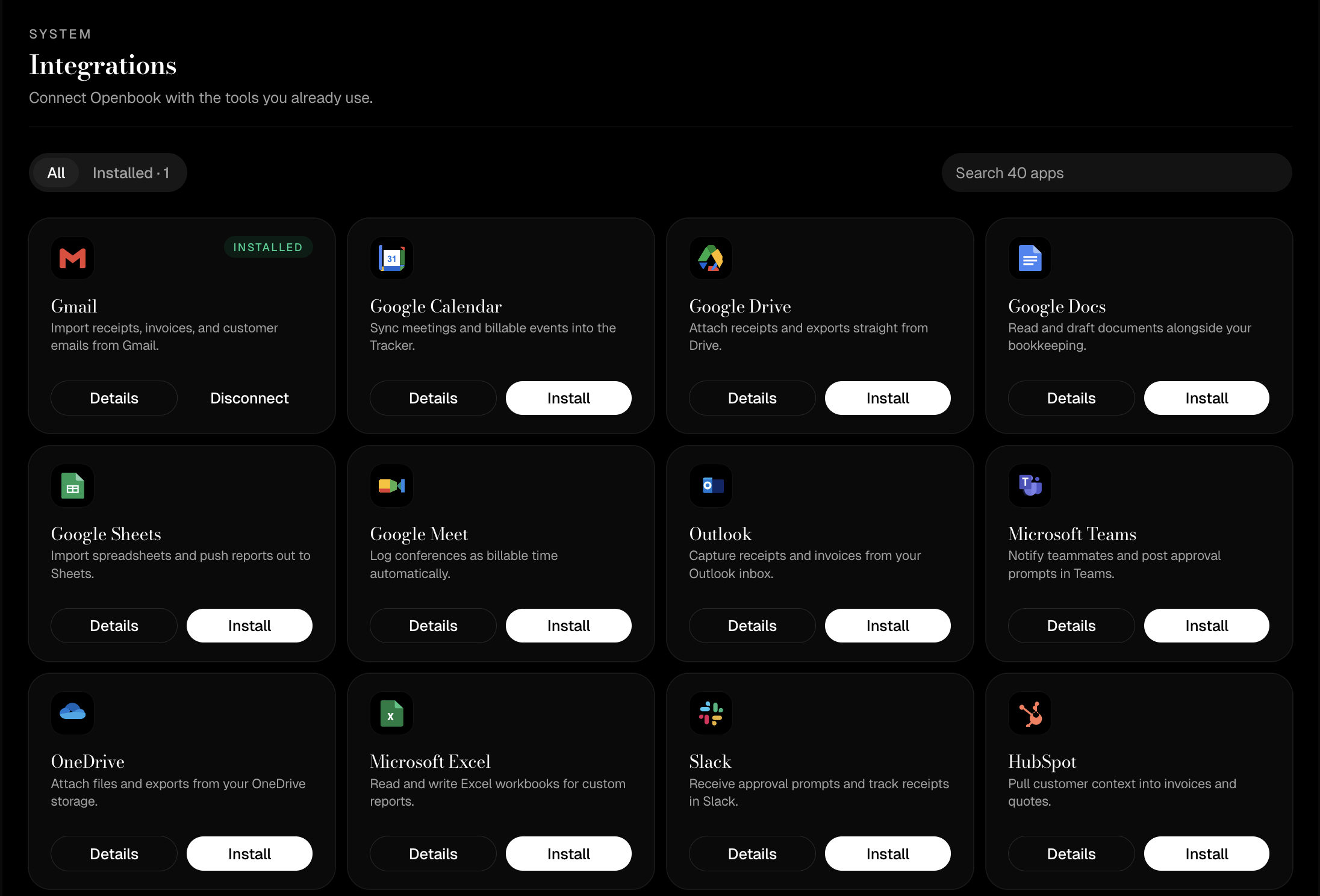Open Gmail Details
Viewport: 1320px width, 896px height.
click(x=114, y=398)
